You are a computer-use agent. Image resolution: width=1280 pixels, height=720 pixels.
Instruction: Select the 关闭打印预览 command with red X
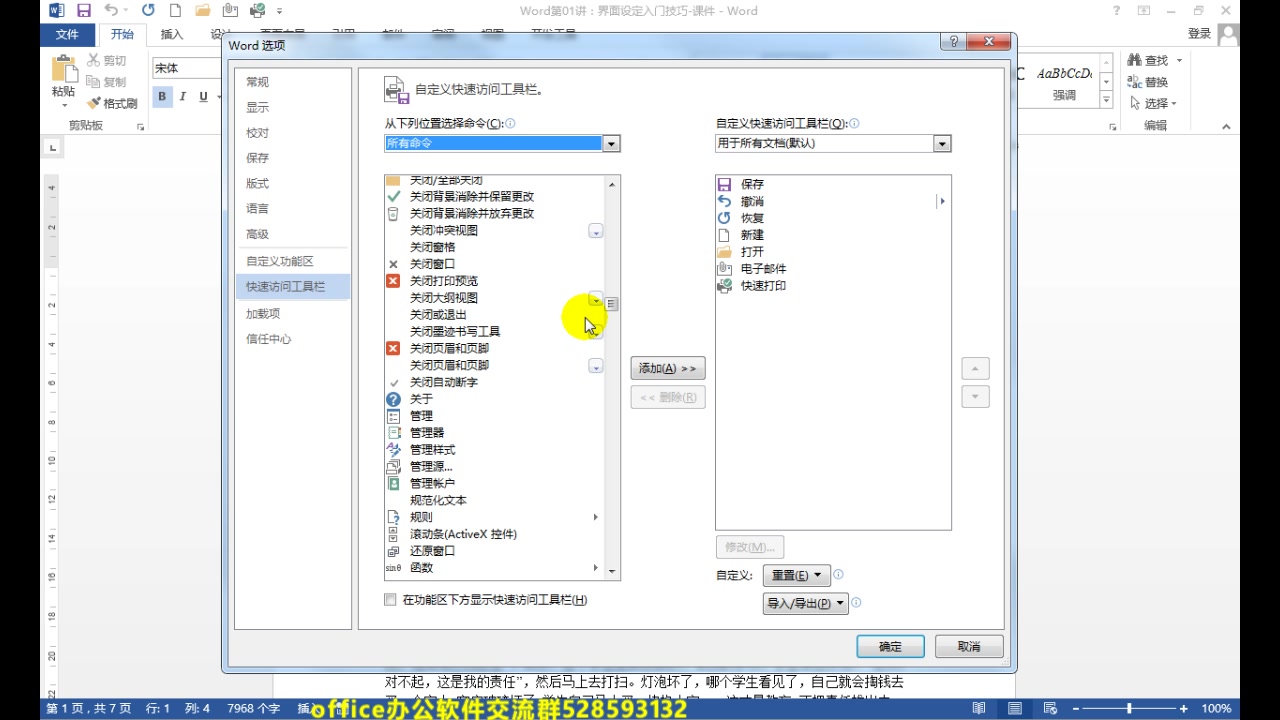pyautogui.click(x=494, y=281)
